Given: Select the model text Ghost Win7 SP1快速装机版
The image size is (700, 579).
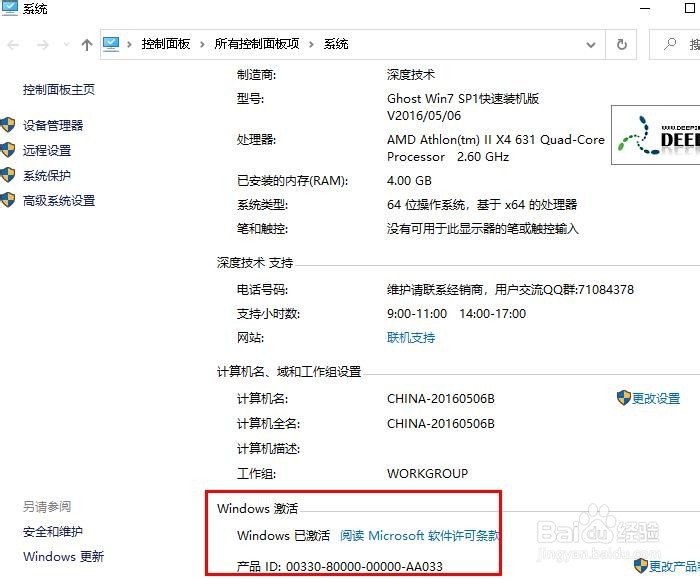Looking at the screenshot, I should 463,98.
